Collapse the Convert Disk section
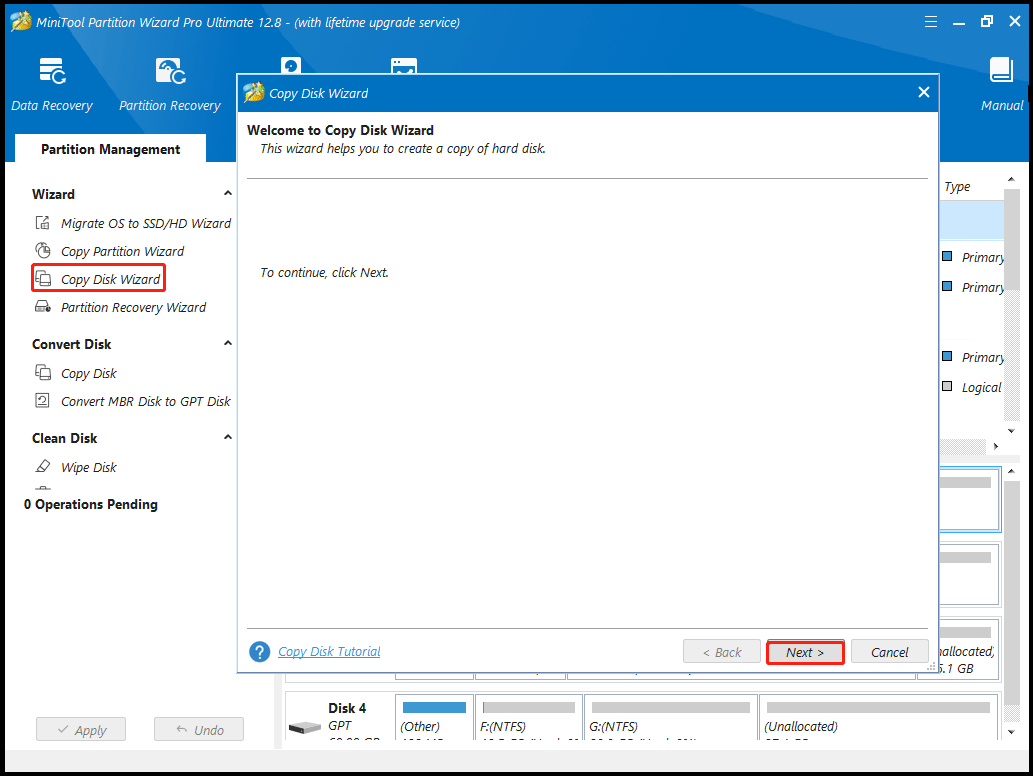This screenshot has height=776, width=1033. coord(227,344)
